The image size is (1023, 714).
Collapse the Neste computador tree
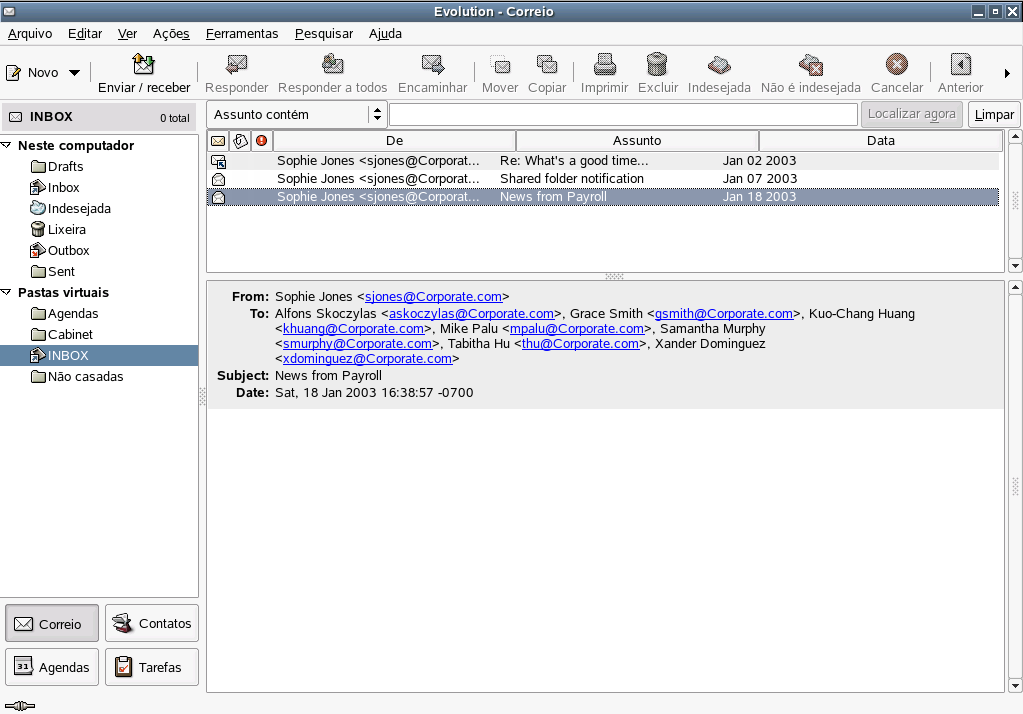8,146
